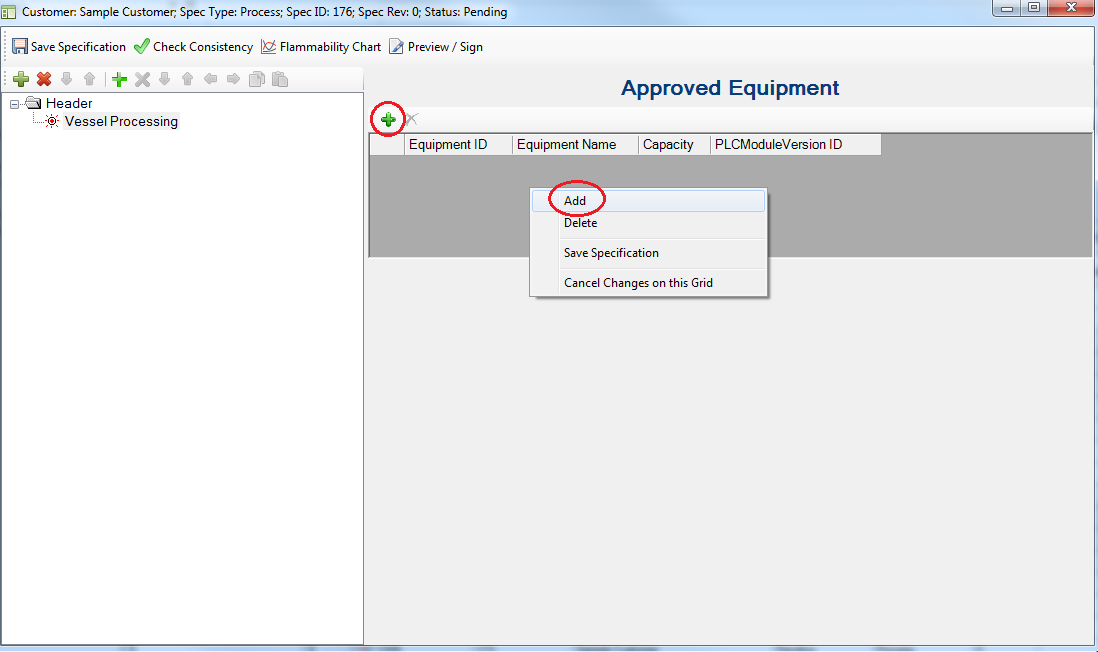Click the red X delete icon above tree

tap(44, 79)
